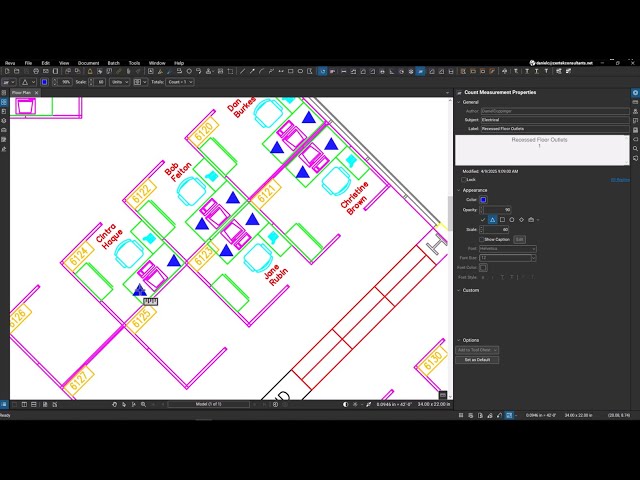Open the Units dropdown
This screenshot has height=480, width=640.
pyautogui.click(x=120, y=82)
